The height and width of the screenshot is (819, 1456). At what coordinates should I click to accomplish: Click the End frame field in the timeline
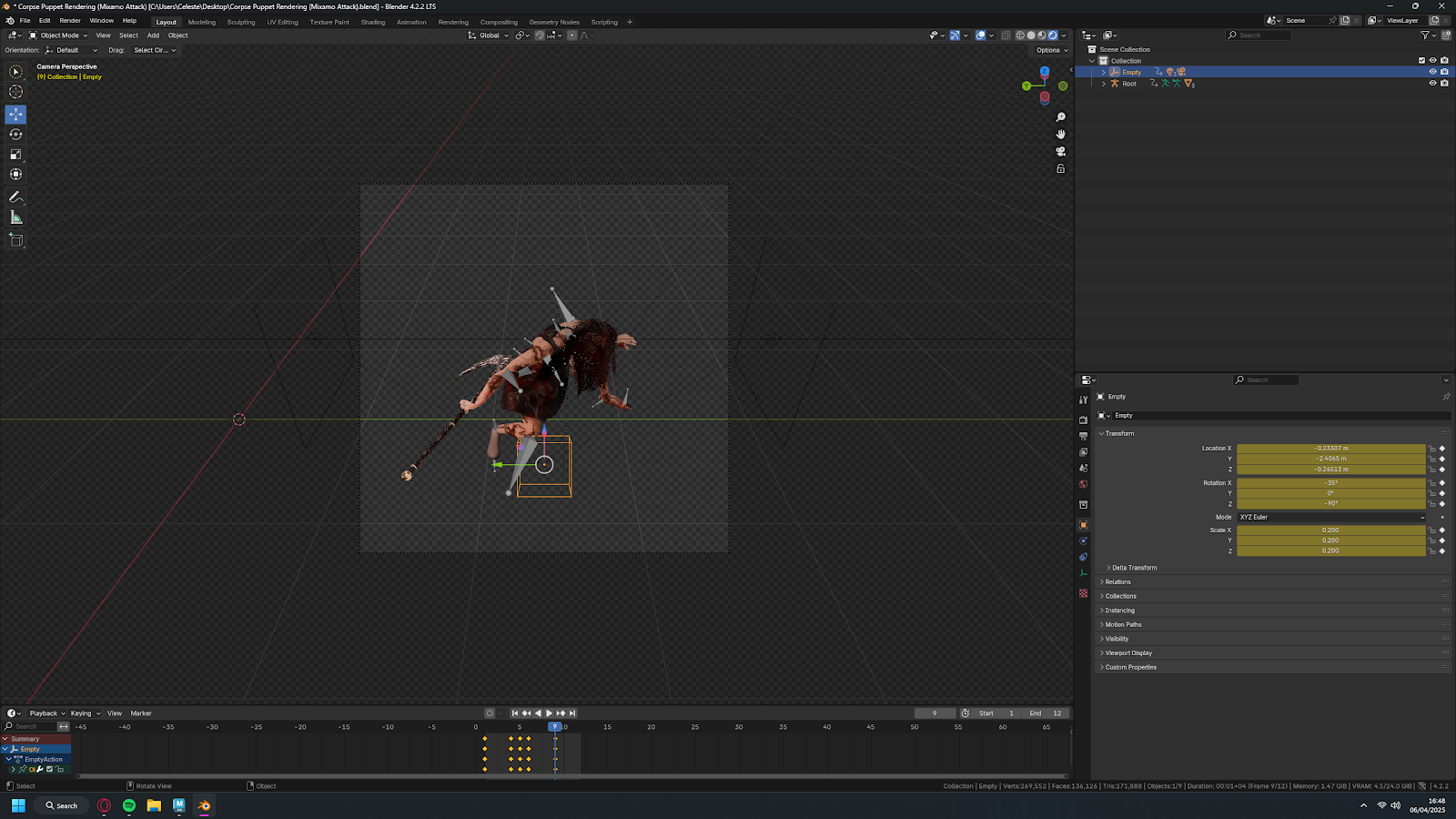click(x=1045, y=713)
